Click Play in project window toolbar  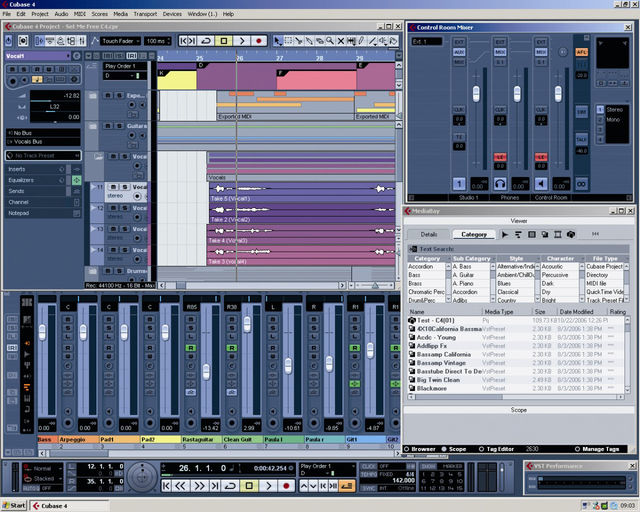242,41
